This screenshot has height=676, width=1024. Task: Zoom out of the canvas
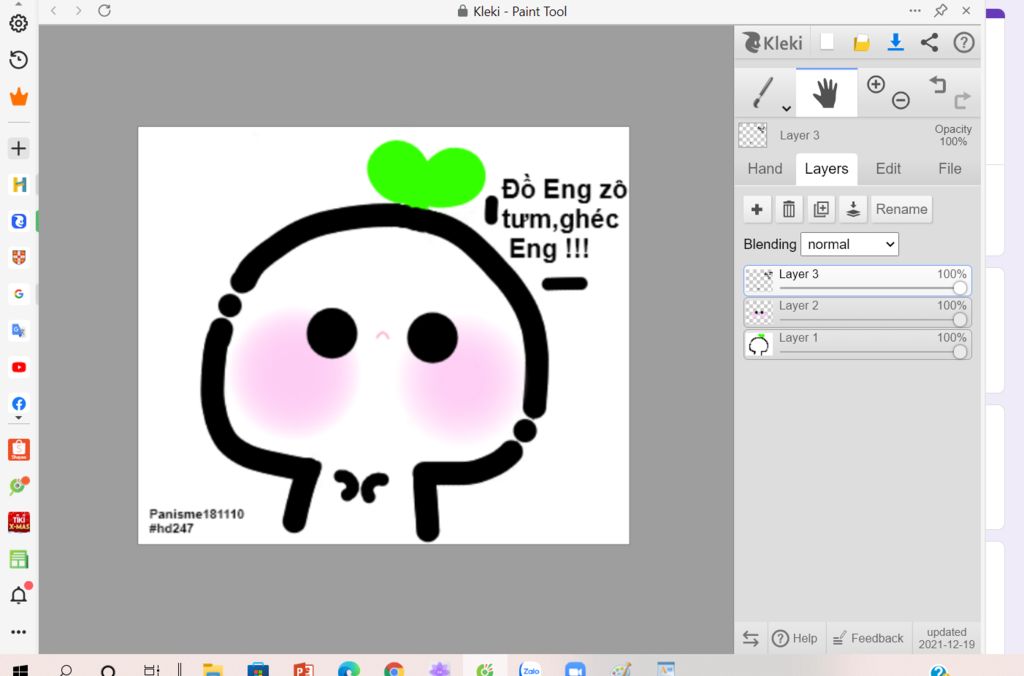coord(901,100)
